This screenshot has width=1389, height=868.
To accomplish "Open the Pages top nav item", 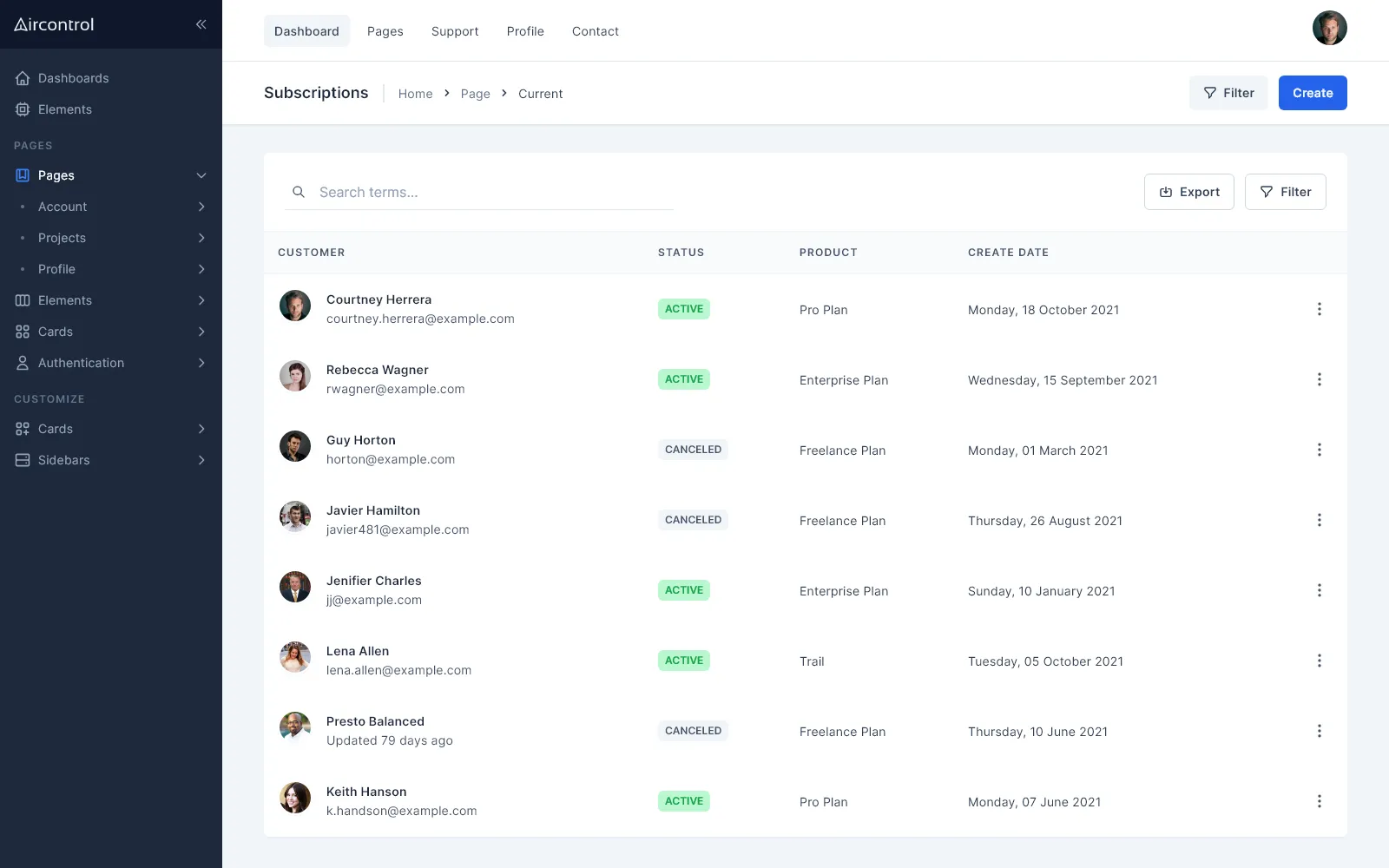I will 385,31.
